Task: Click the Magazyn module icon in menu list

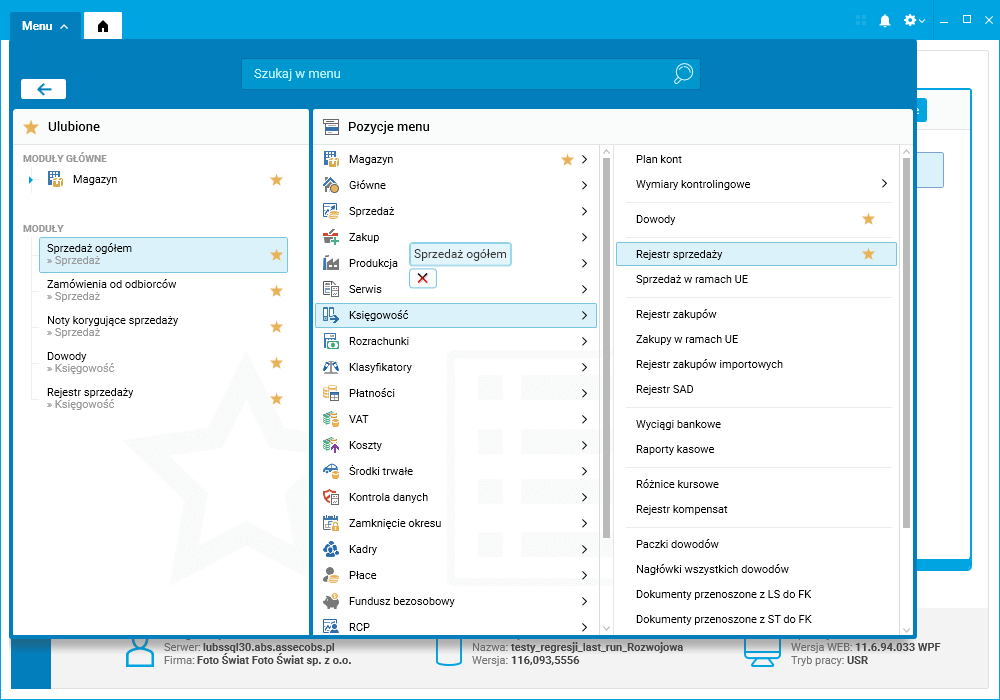Action: [331, 159]
